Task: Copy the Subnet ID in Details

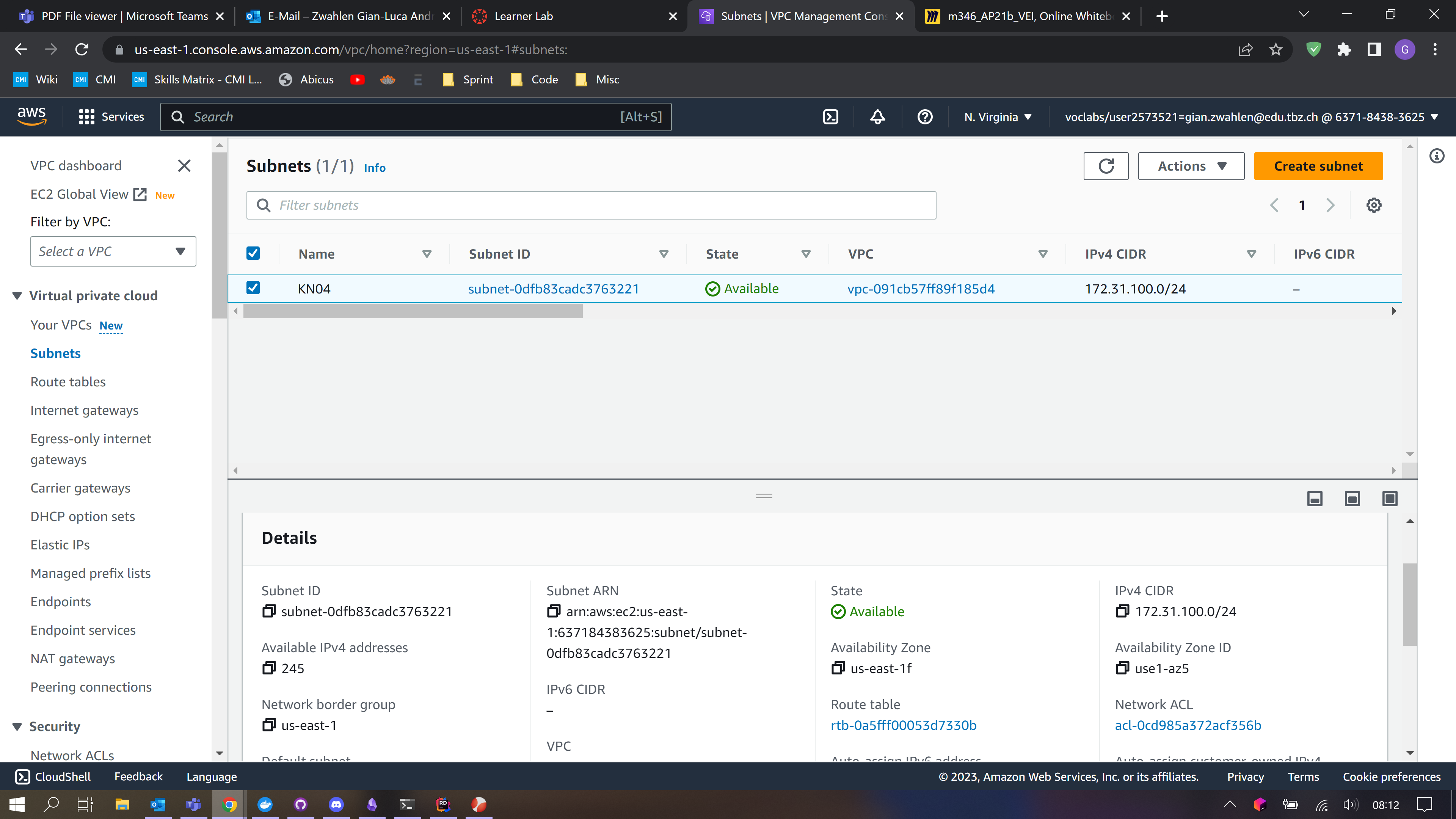Action: [269, 611]
